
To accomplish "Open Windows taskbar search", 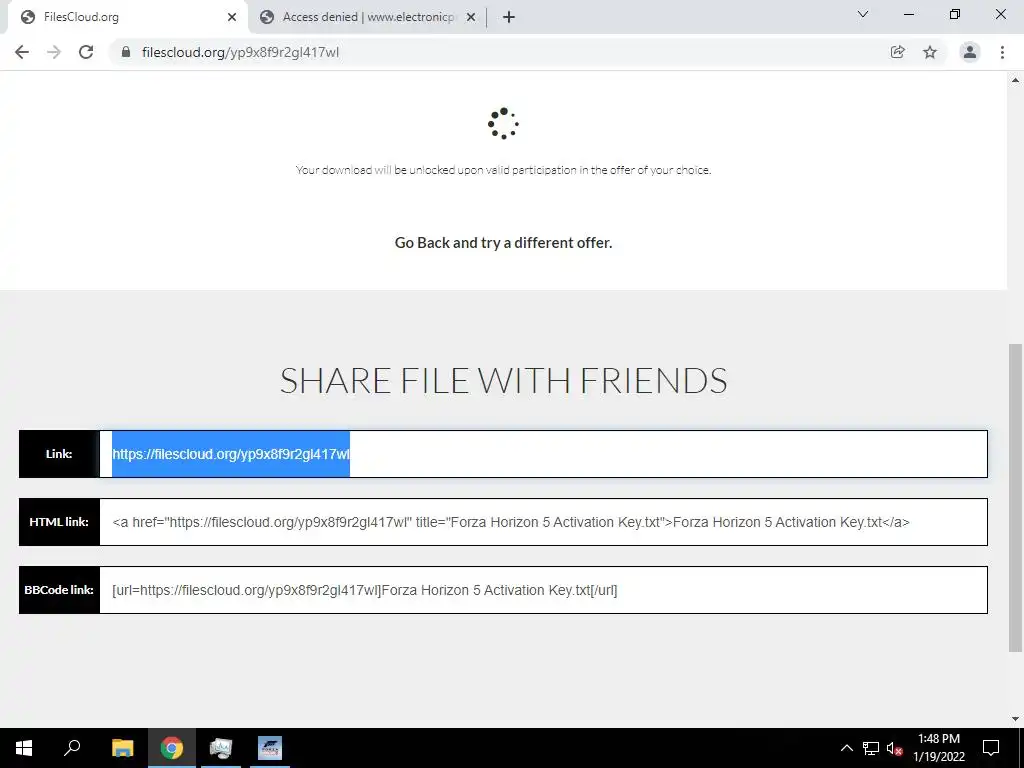I will pos(72,748).
